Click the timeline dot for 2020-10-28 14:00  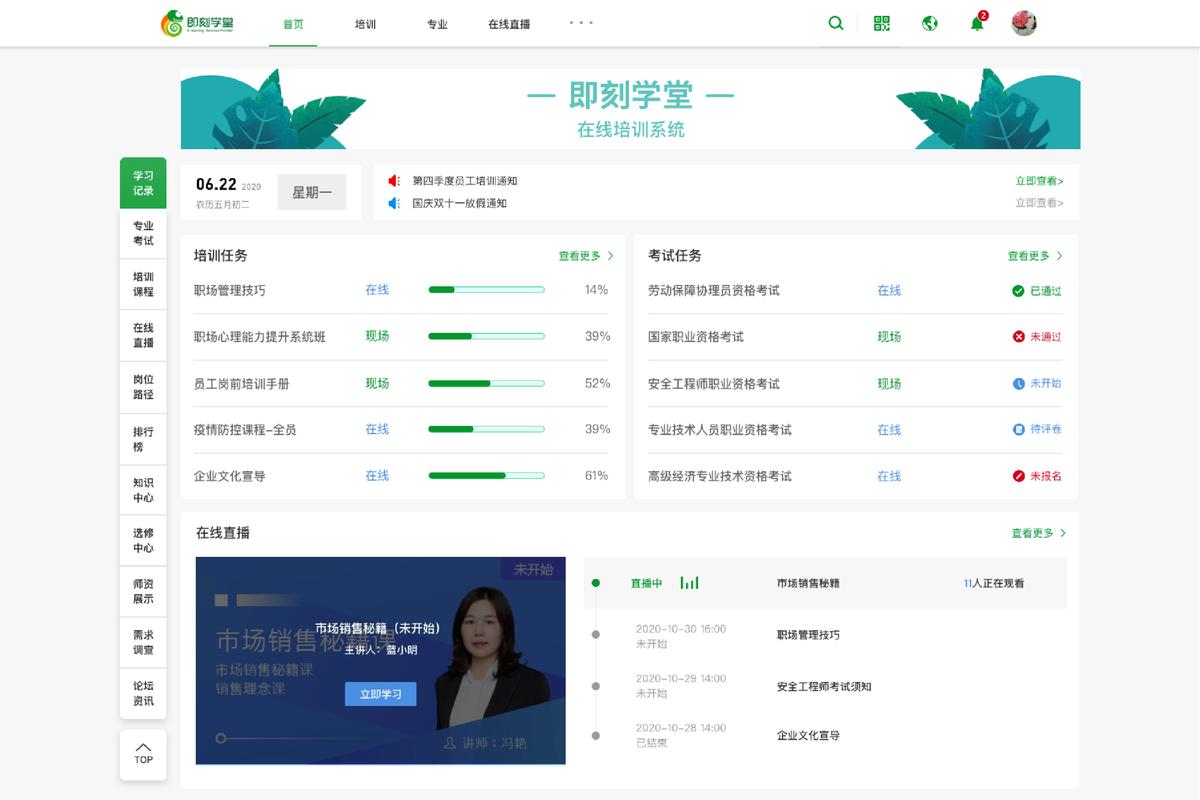coord(596,736)
